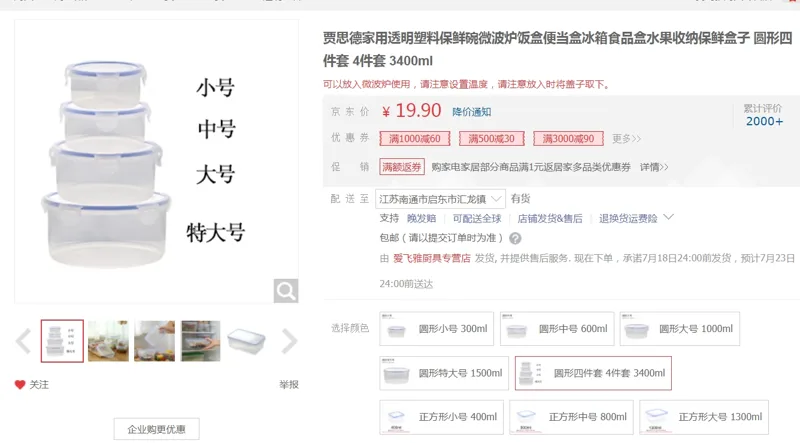The width and height of the screenshot is (800, 443).
Task: Open delivery address dropdown 江苏南通市启东市汇龙镇
Action: [440, 199]
